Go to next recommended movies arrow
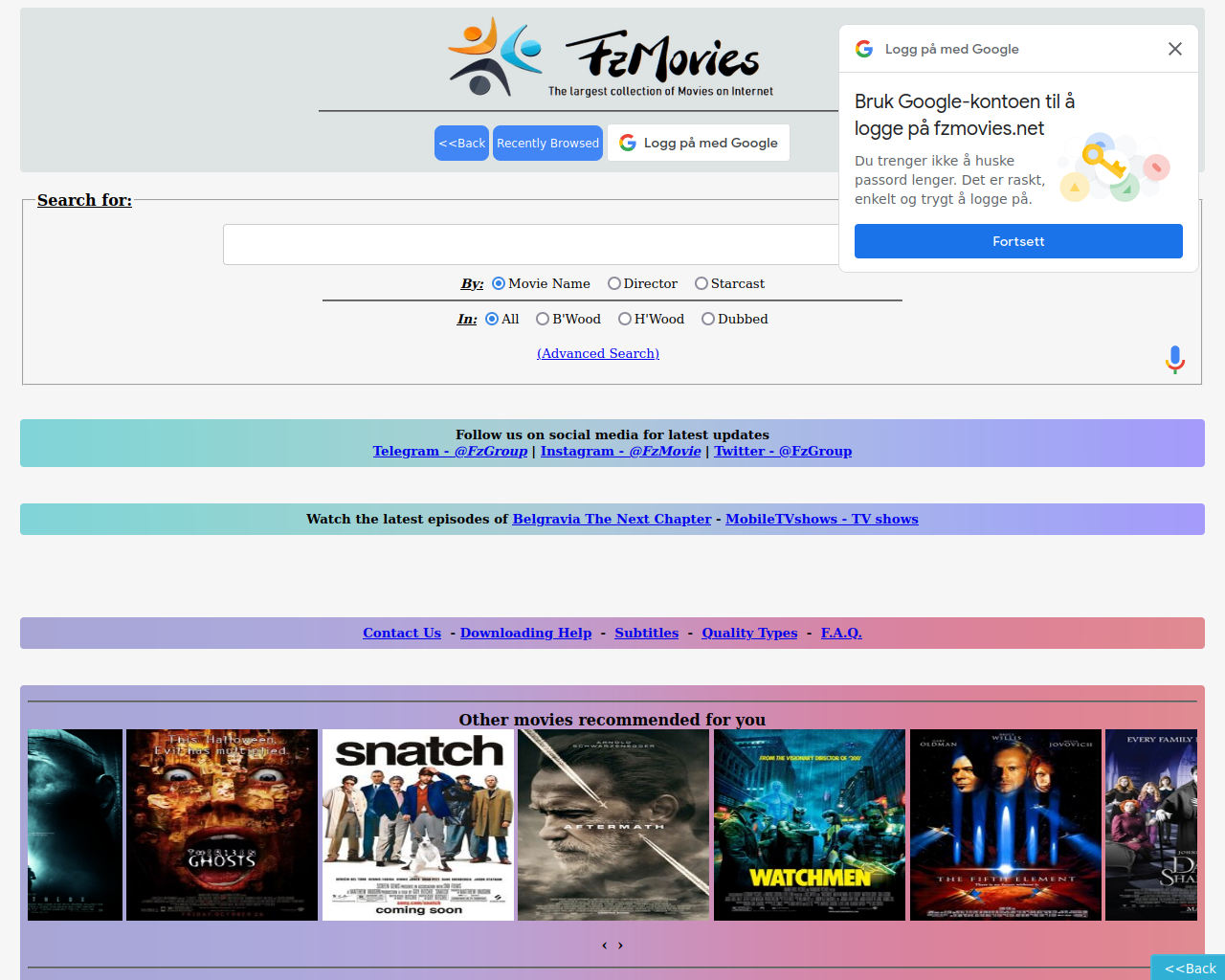The image size is (1225, 980). [620, 946]
